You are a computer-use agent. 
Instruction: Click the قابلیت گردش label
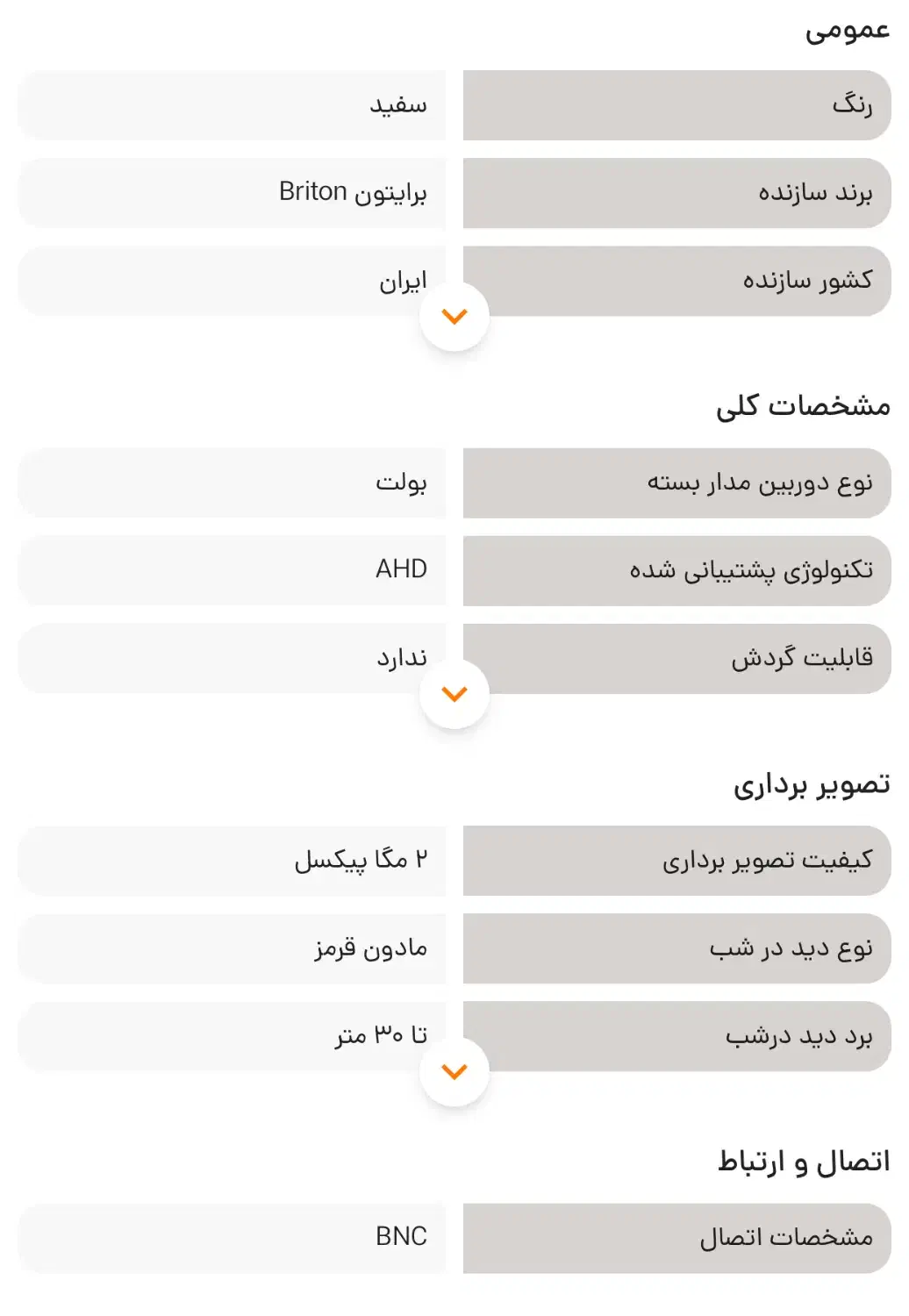(x=676, y=658)
